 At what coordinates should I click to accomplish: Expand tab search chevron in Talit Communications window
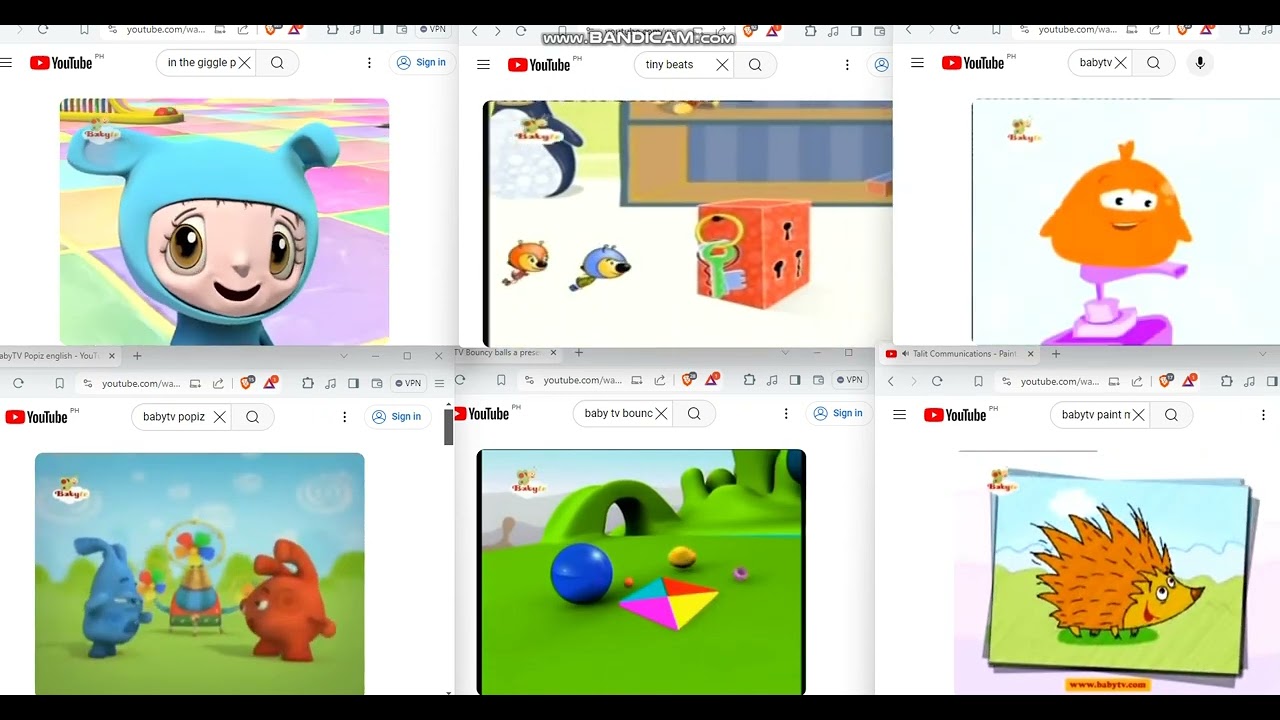(1262, 354)
